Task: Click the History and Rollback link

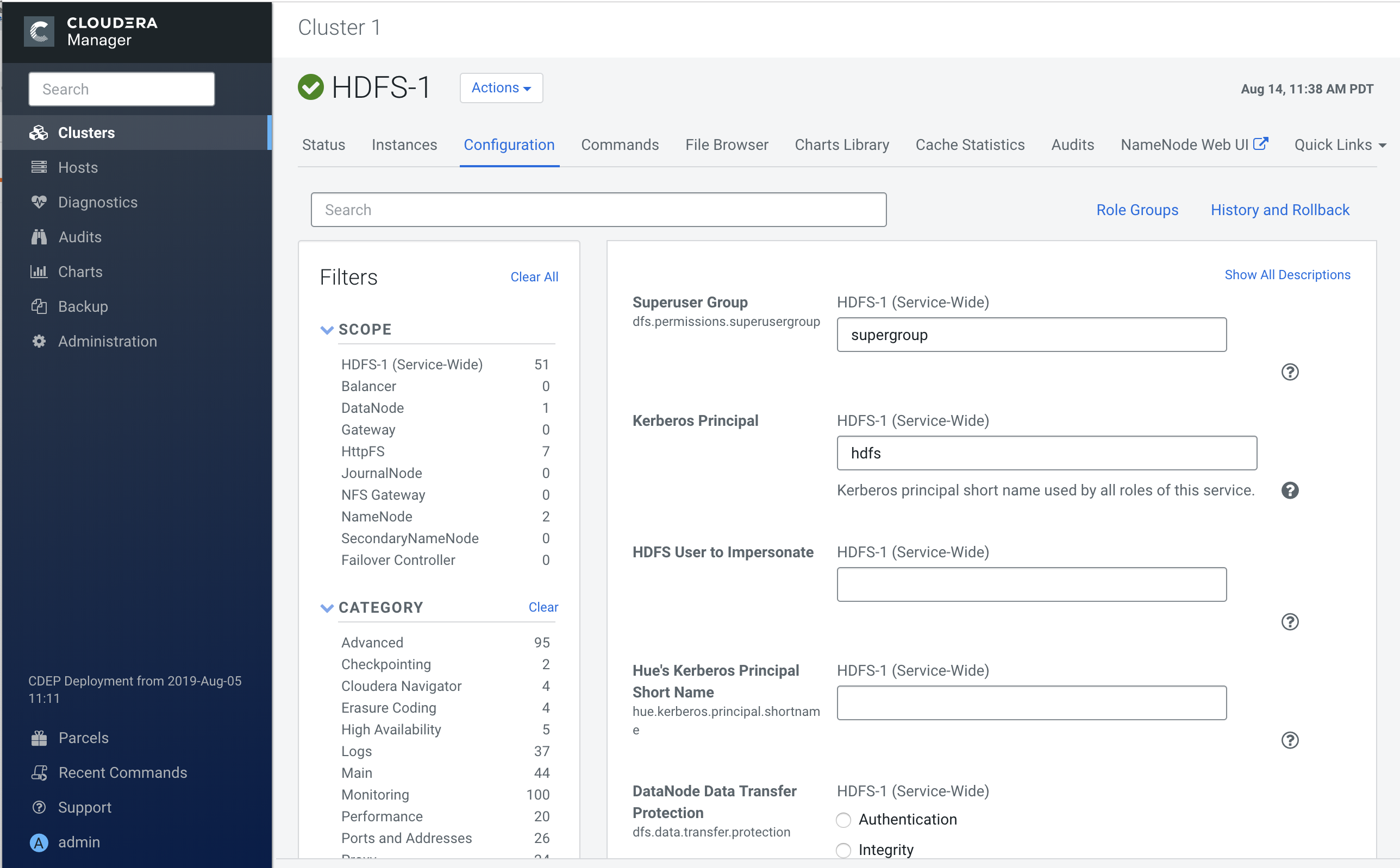Action: point(1279,210)
